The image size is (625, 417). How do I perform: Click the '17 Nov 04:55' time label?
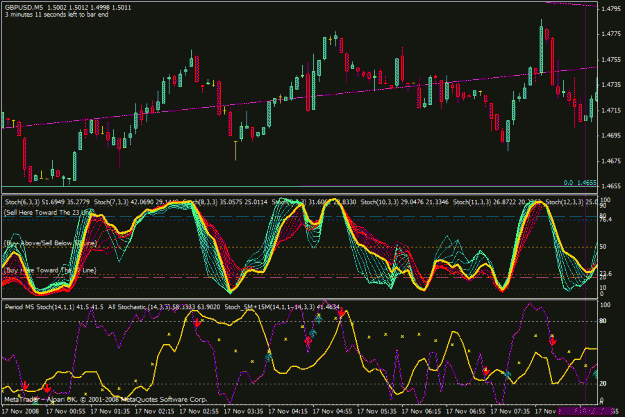(x=332, y=411)
